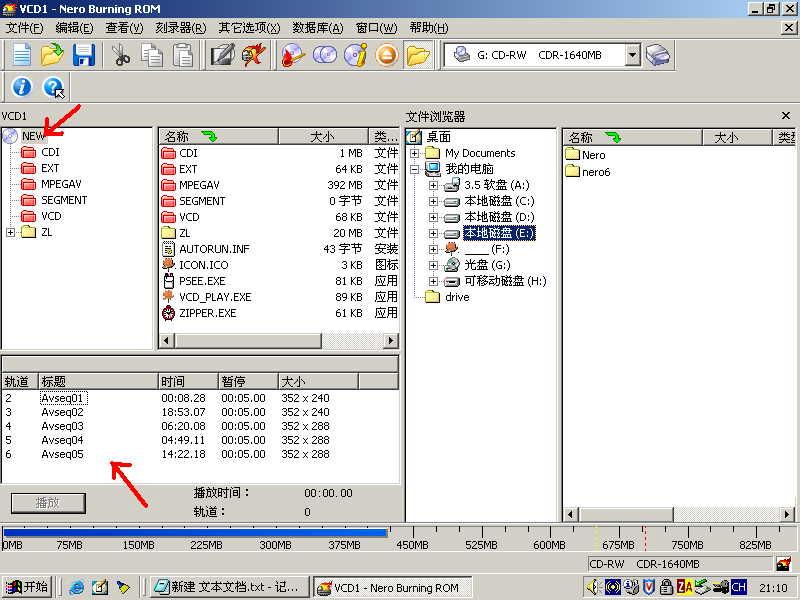Screen dimensions: 800x600
Task: Click the New compilation icon
Action: 21,55
